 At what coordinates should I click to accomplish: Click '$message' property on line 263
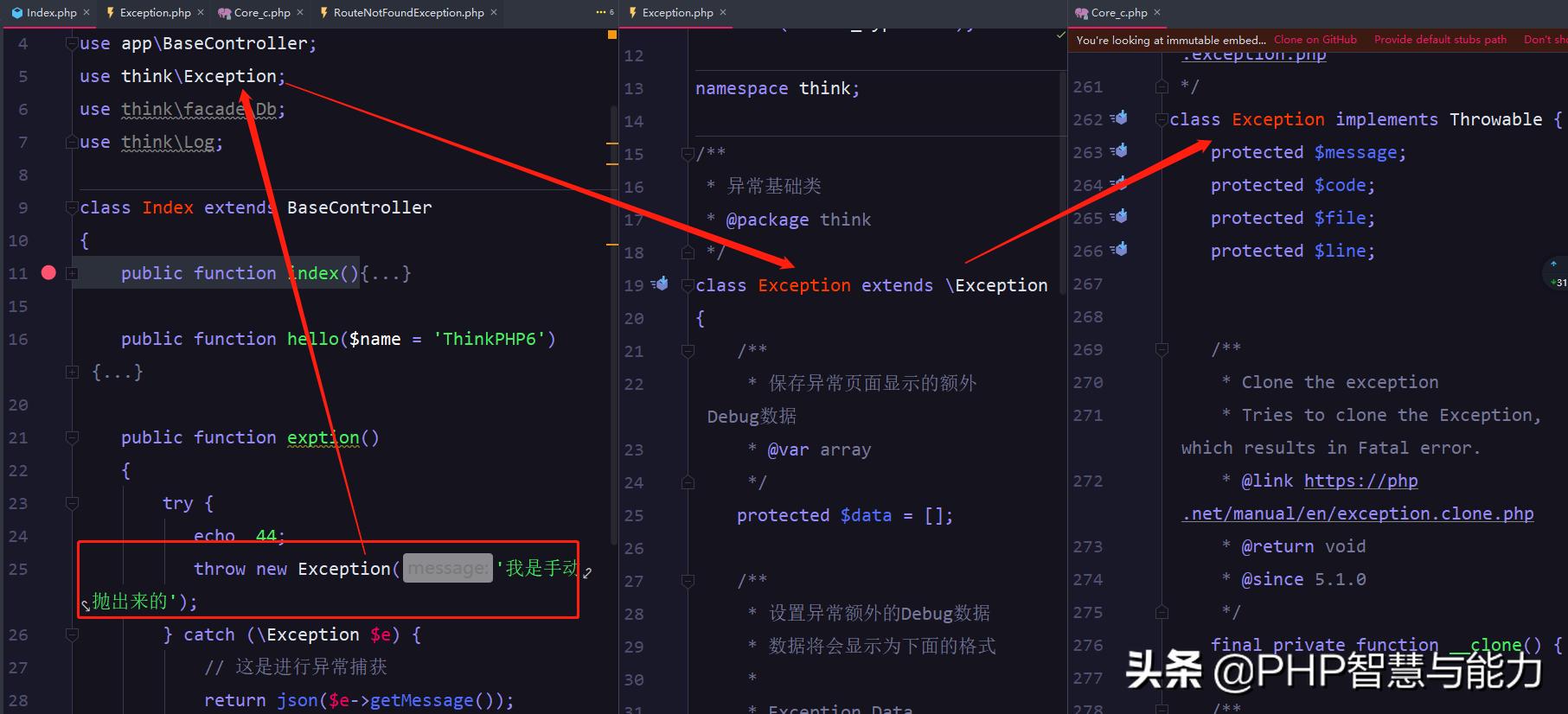1355,152
